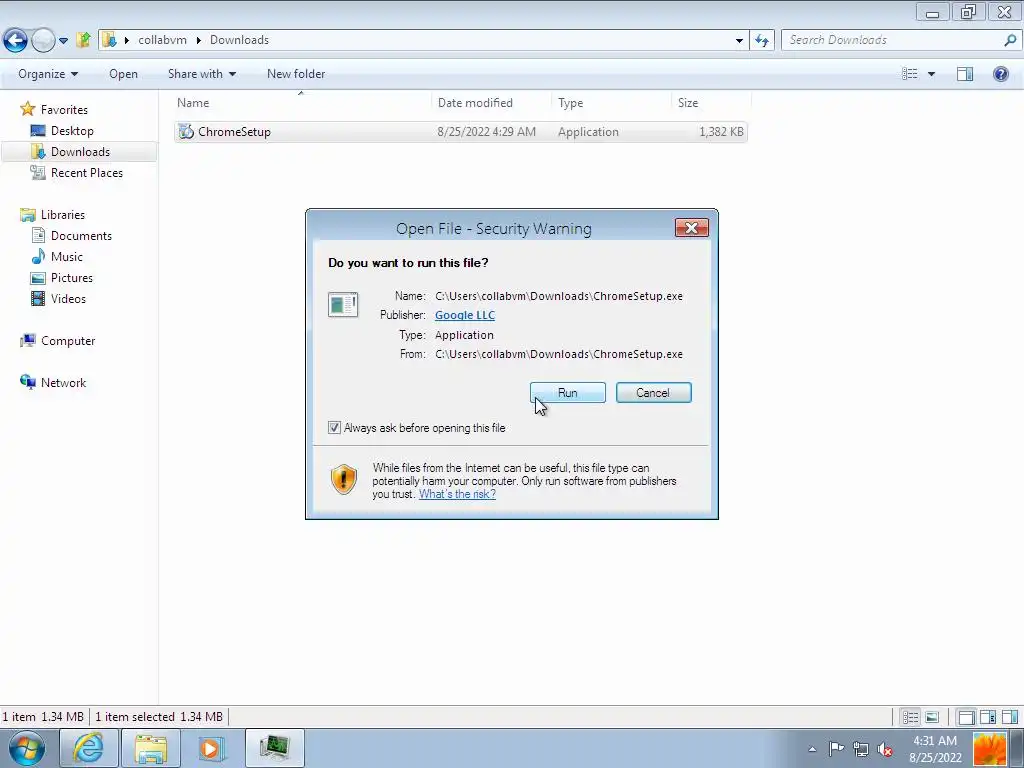Switch to details view in status bar
This screenshot has height=768, width=1024.
910,717
